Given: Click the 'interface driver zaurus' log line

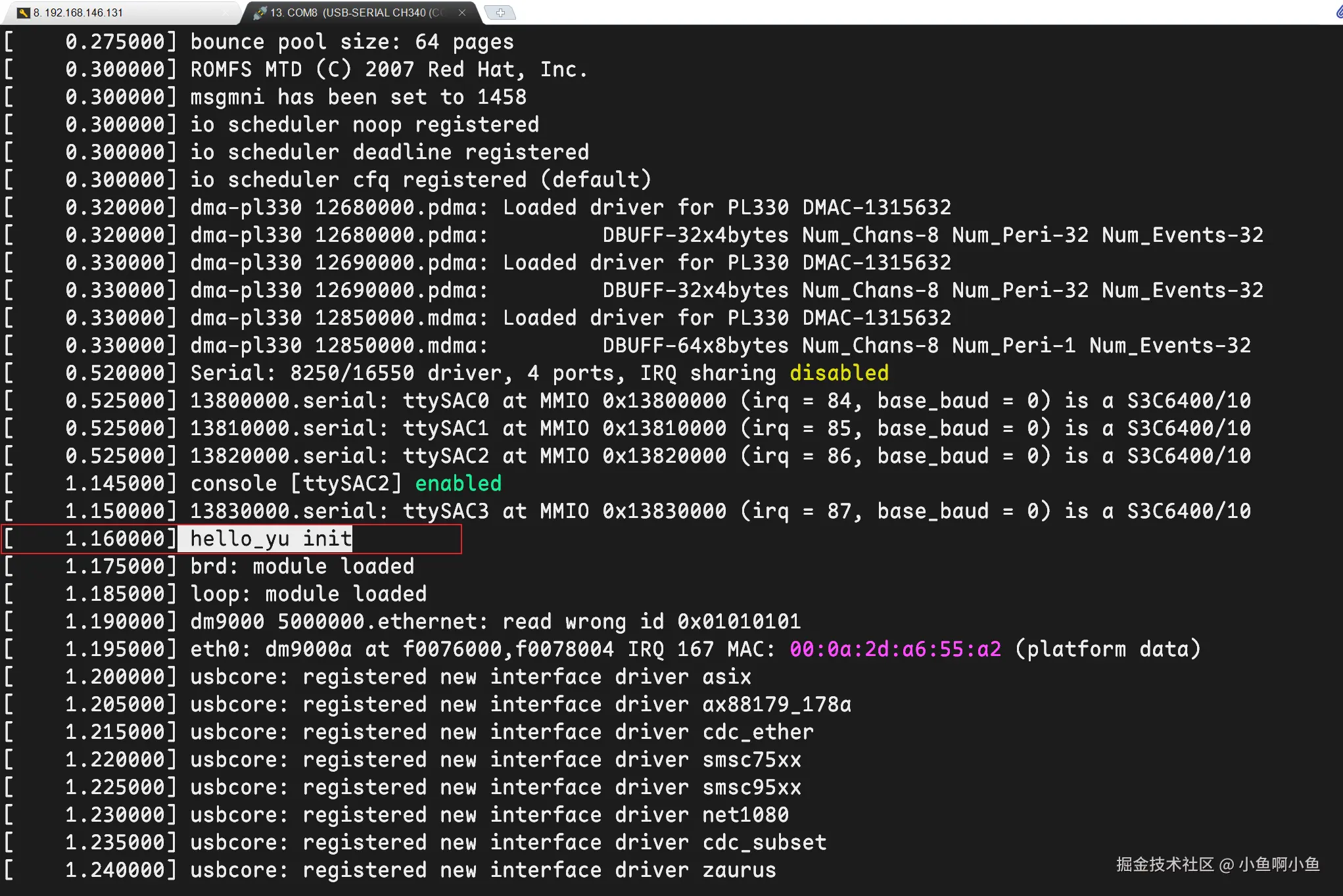Looking at the screenshot, I should pyautogui.click(x=483, y=870).
